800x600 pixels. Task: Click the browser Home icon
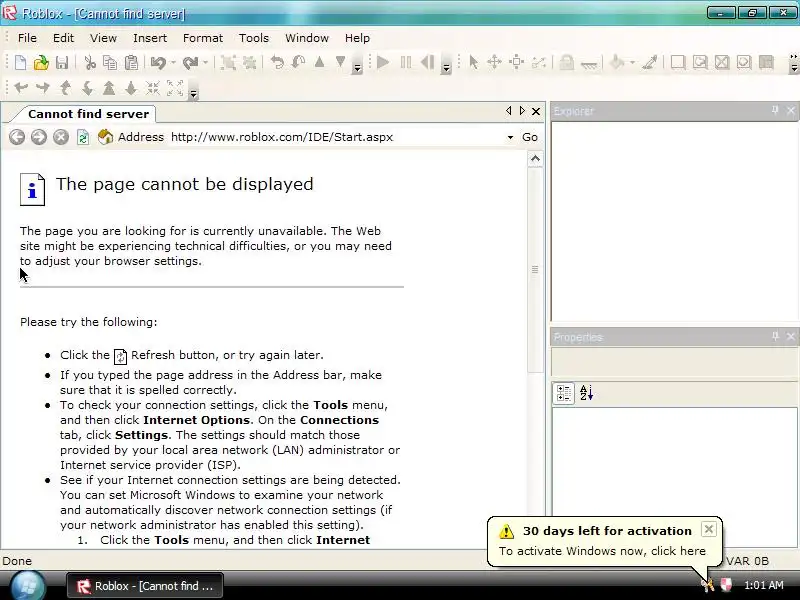pyautogui.click(x=105, y=137)
